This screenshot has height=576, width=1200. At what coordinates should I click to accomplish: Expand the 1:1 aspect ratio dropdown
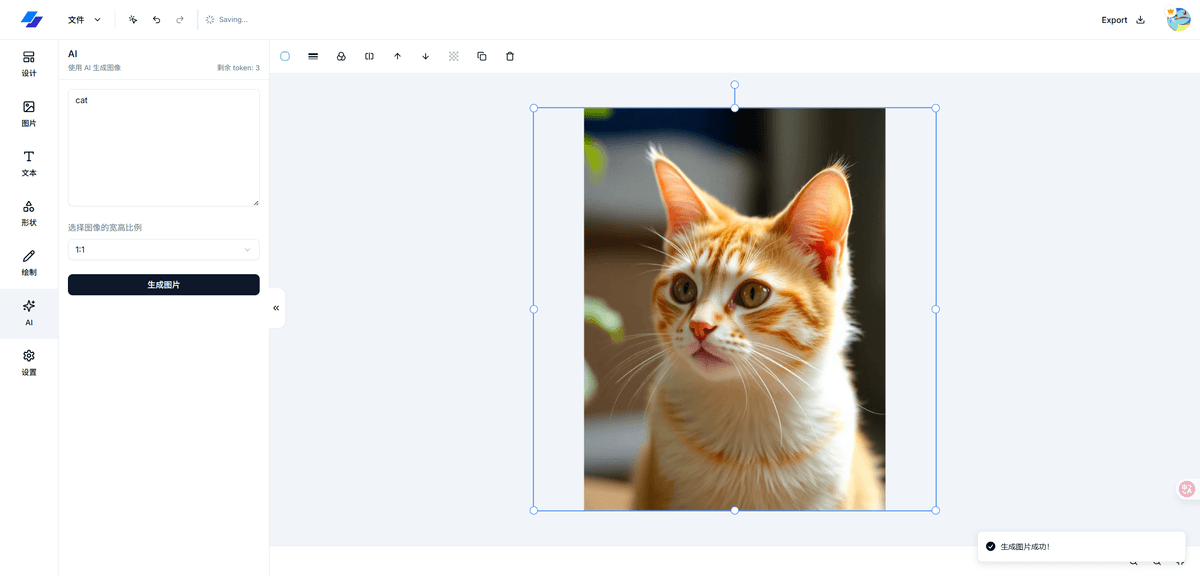point(163,250)
